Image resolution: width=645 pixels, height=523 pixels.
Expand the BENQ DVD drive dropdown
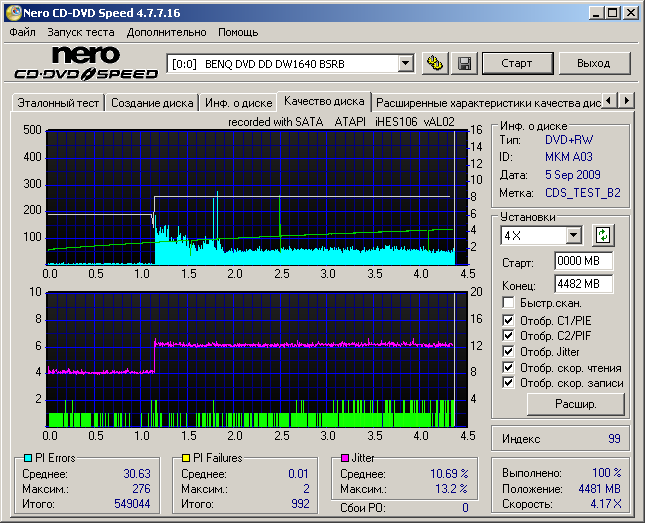[405, 63]
